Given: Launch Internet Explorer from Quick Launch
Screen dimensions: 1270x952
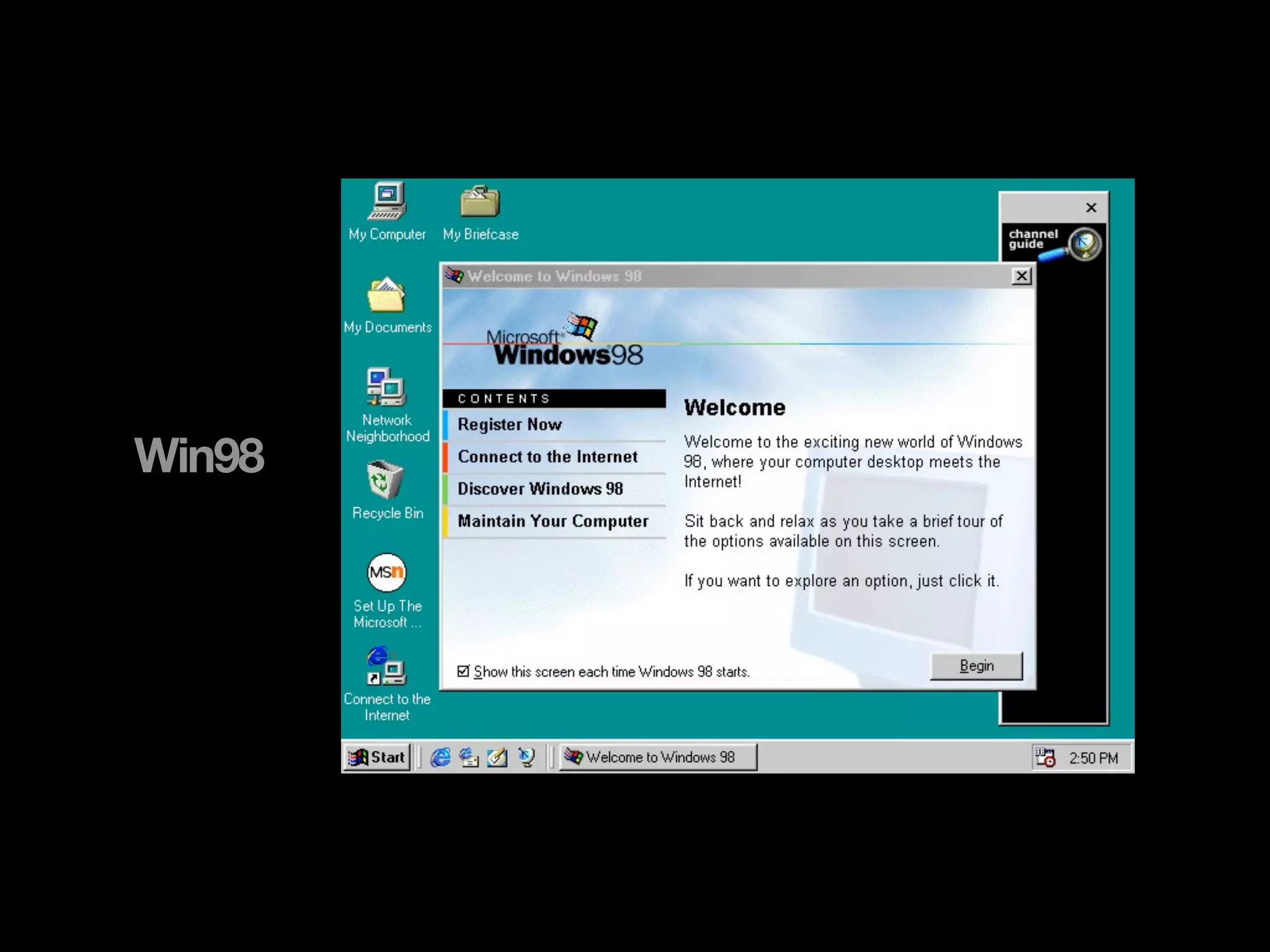Looking at the screenshot, I should (440, 757).
